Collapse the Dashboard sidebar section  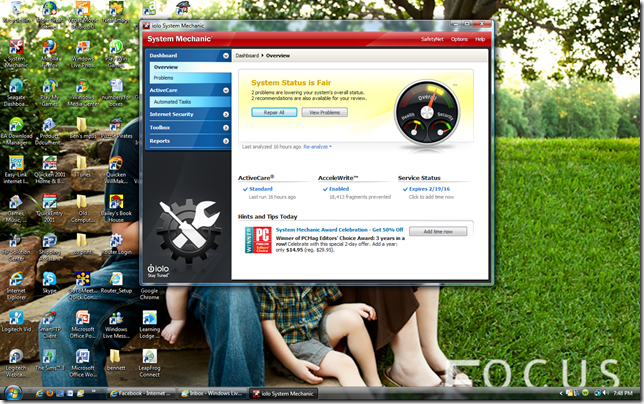pyautogui.click(x=226, y=55)
